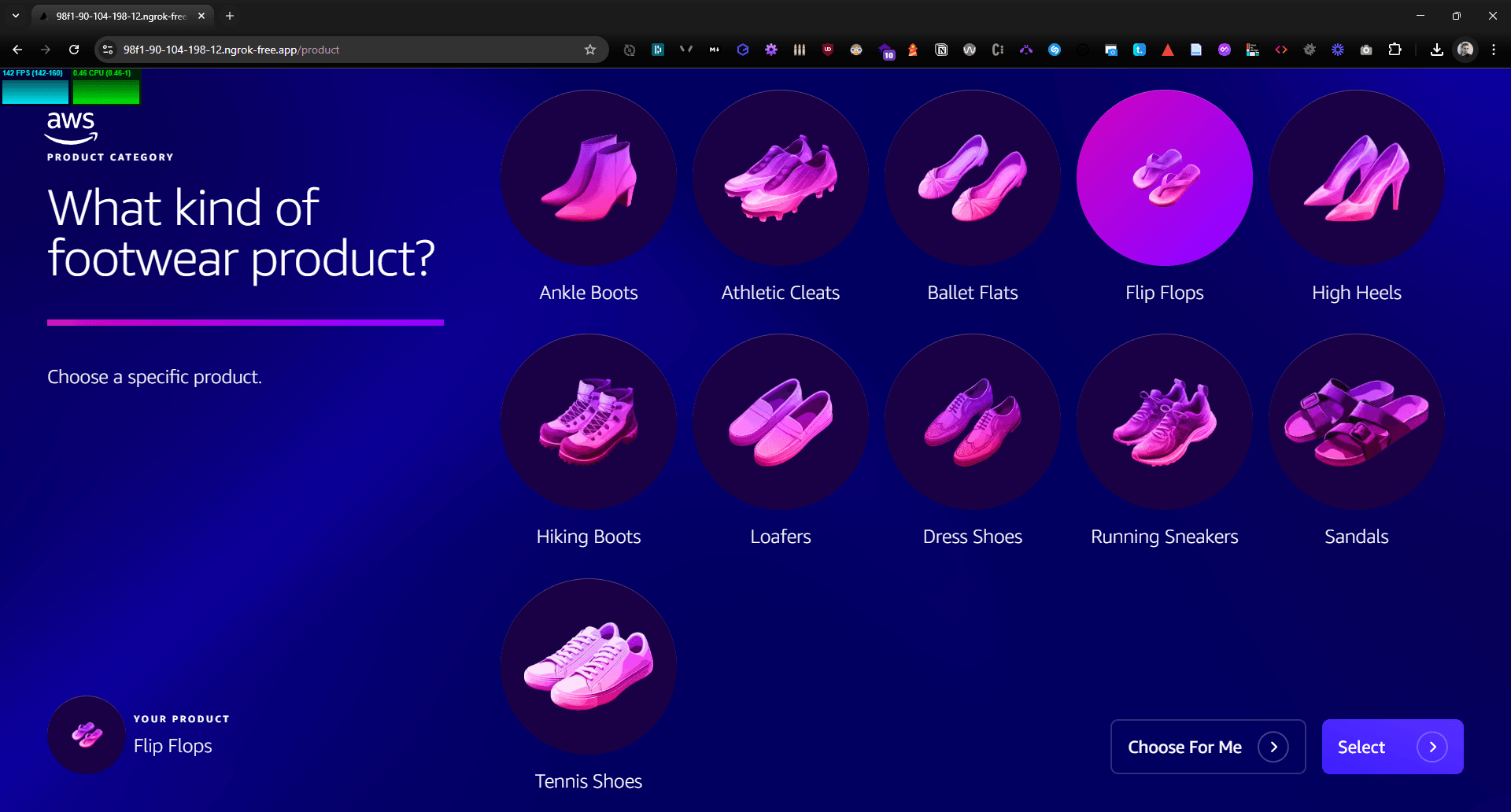Open a new browser tab

click(x=230, y=16)
